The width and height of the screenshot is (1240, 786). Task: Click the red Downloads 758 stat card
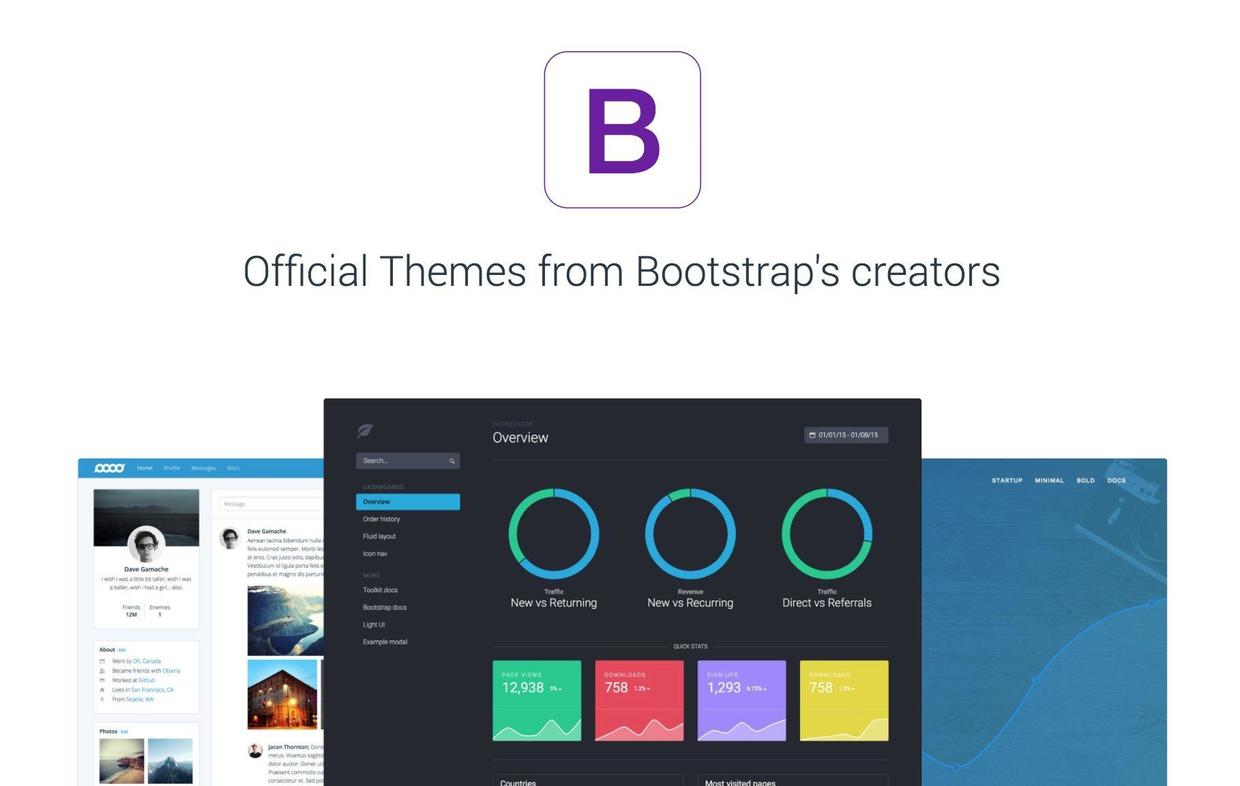[x=639, y=700]
